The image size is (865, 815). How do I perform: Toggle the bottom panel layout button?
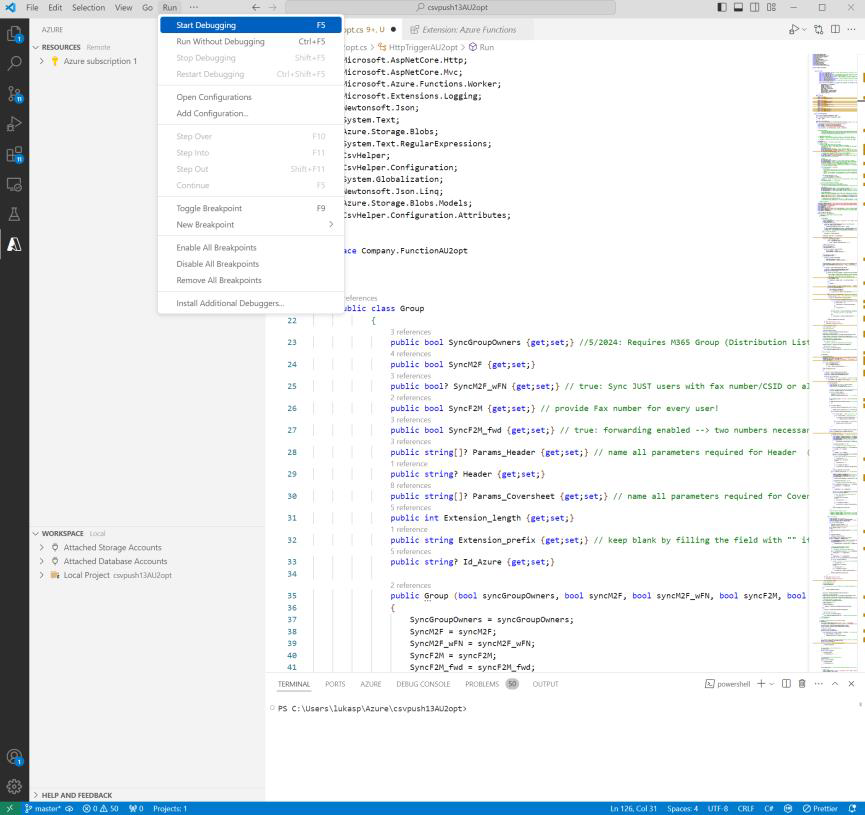(739, 8)
